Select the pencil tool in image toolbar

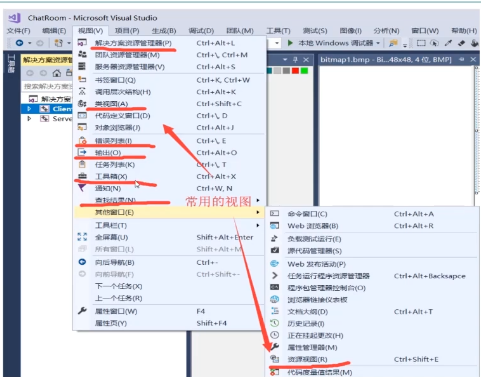point(448,43)
